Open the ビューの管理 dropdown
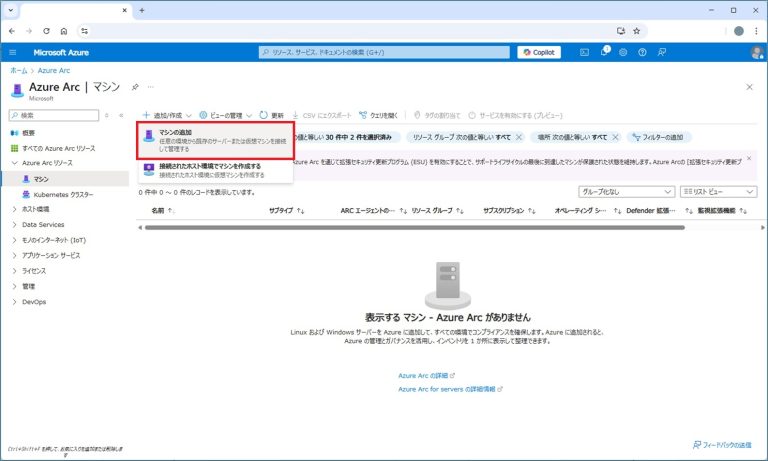This screenshot has width=768, height=461. (x=226, y=115)
